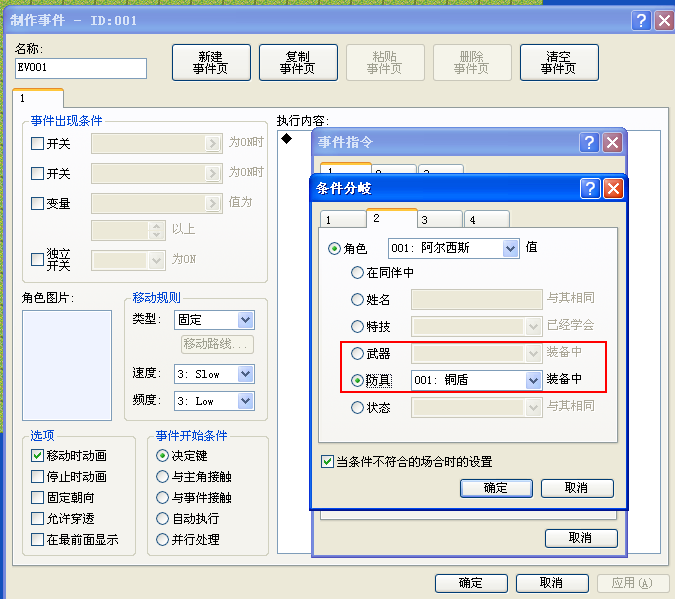The width and height of the screenshot is (675, 599).
Task: Choose the 特技 radio option
Action: [357, 326]
